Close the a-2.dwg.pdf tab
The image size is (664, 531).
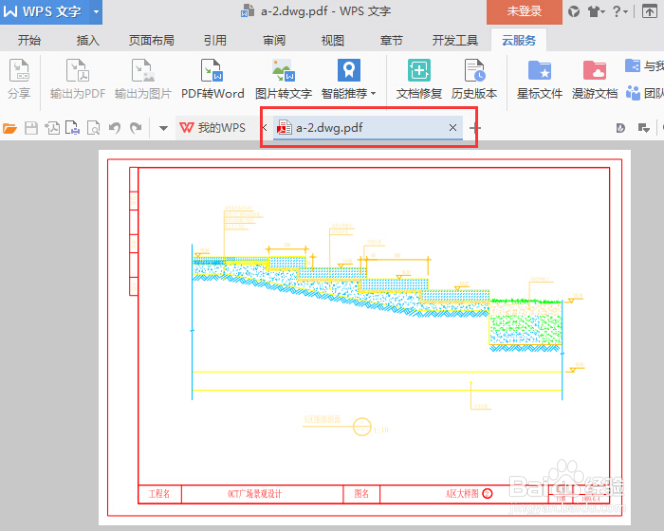point(453,127)
